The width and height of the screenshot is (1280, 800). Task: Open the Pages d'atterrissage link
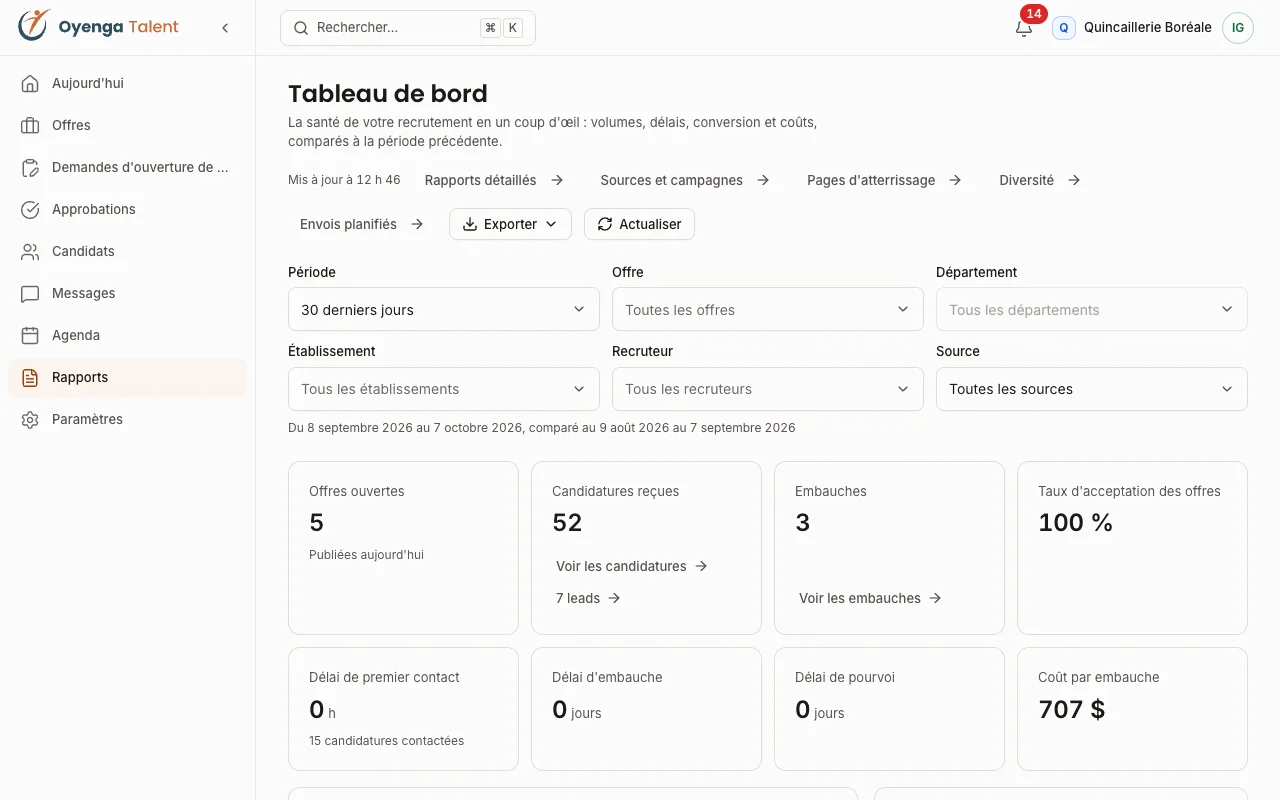point(884,180)
